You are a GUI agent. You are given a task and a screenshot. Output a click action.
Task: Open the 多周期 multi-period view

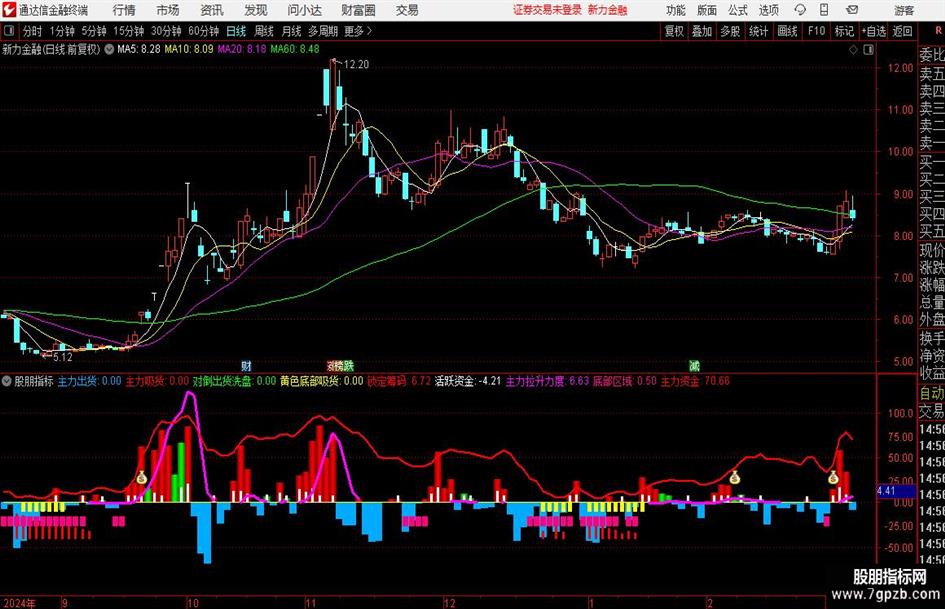click(x=323, y=31)
